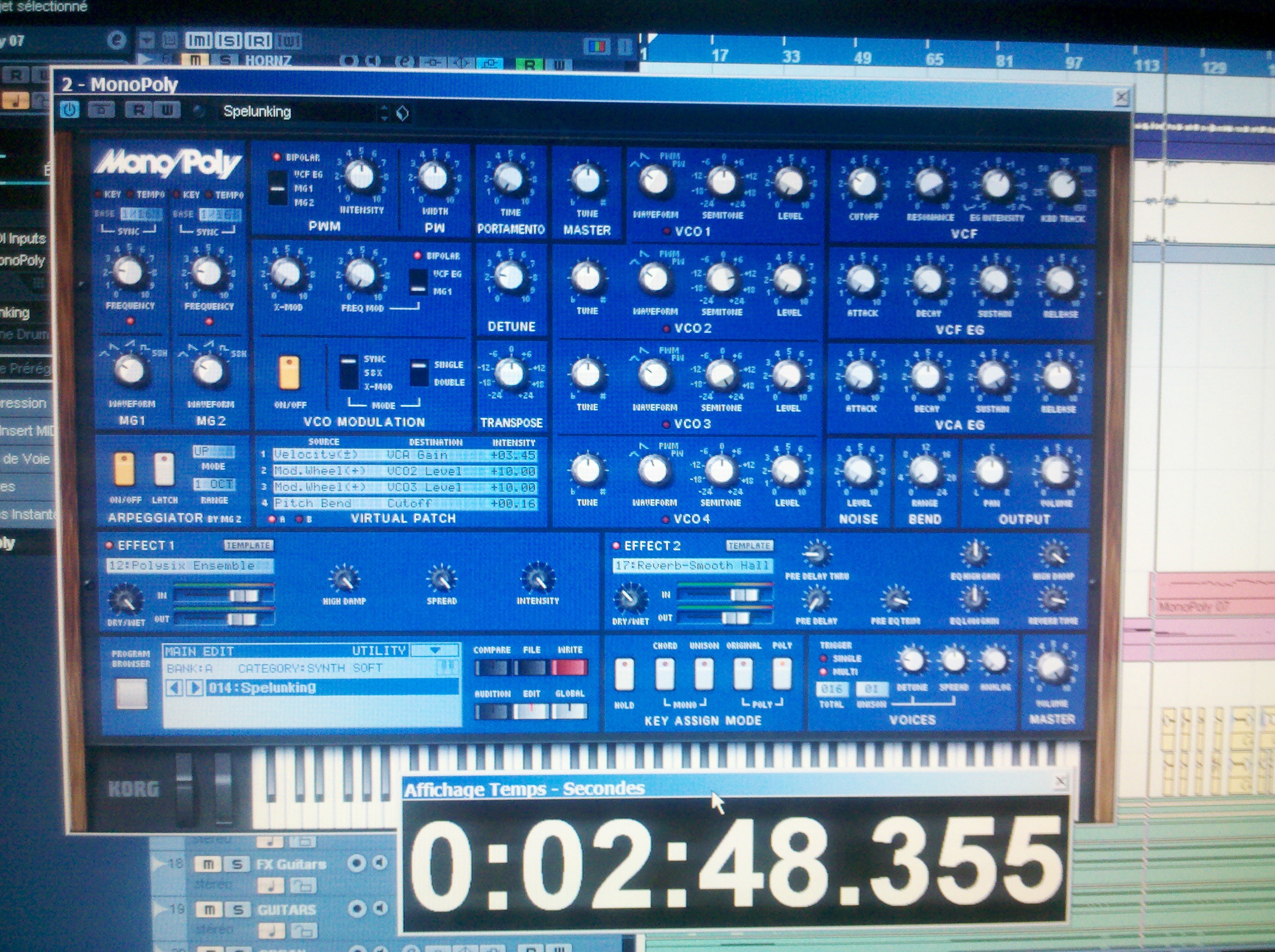
Task: Toggle the Arpeggiator Latch switch
Action: tap(164, 470)
